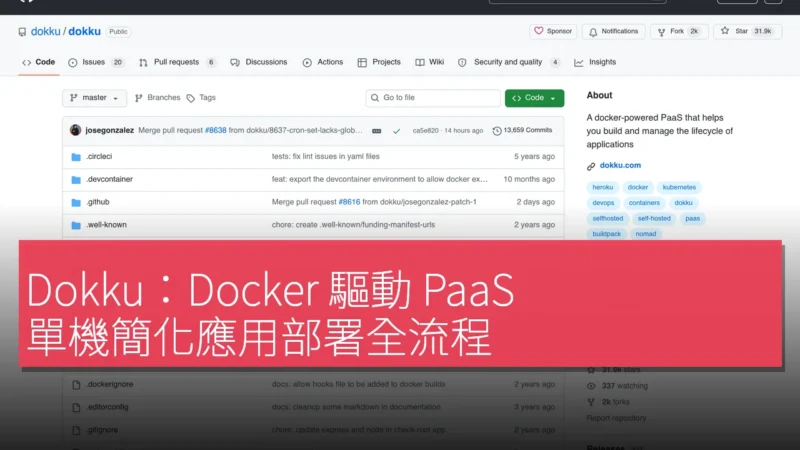Click josegonzalez avatar image
This screenshot has height=450, width=800.
pos(76,130)
